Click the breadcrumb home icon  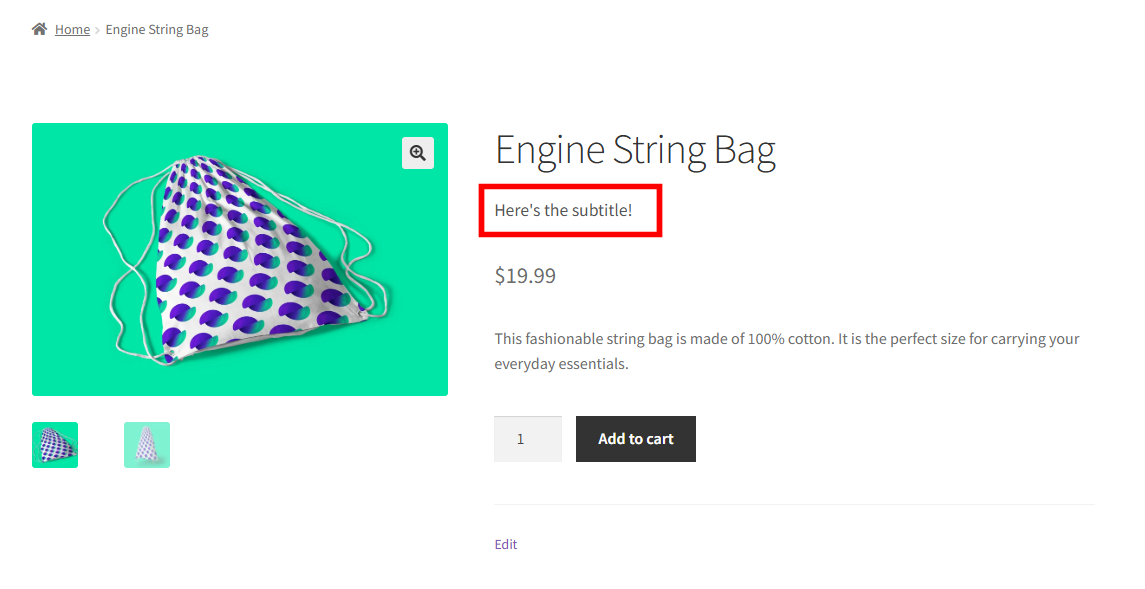(x=39, y=28)
